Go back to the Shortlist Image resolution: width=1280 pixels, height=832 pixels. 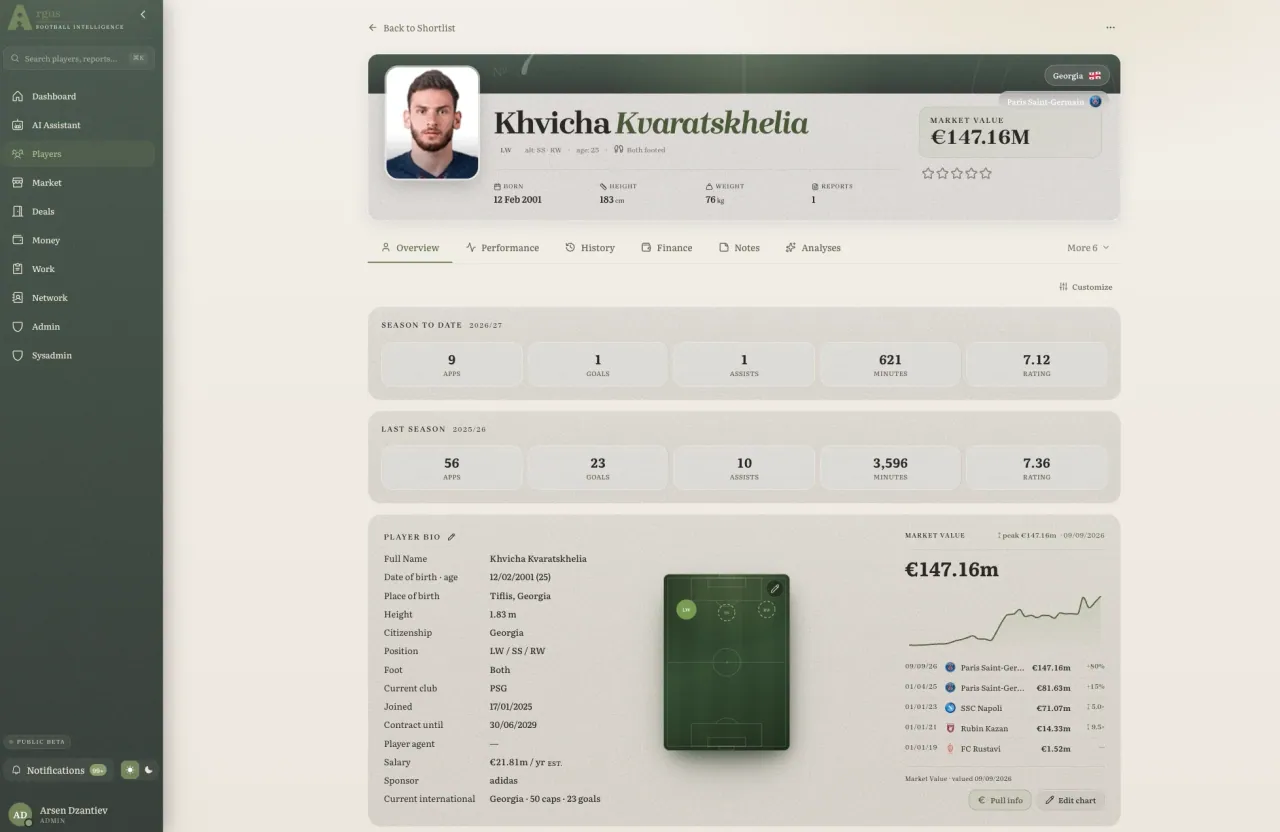(x=412, y=28)
